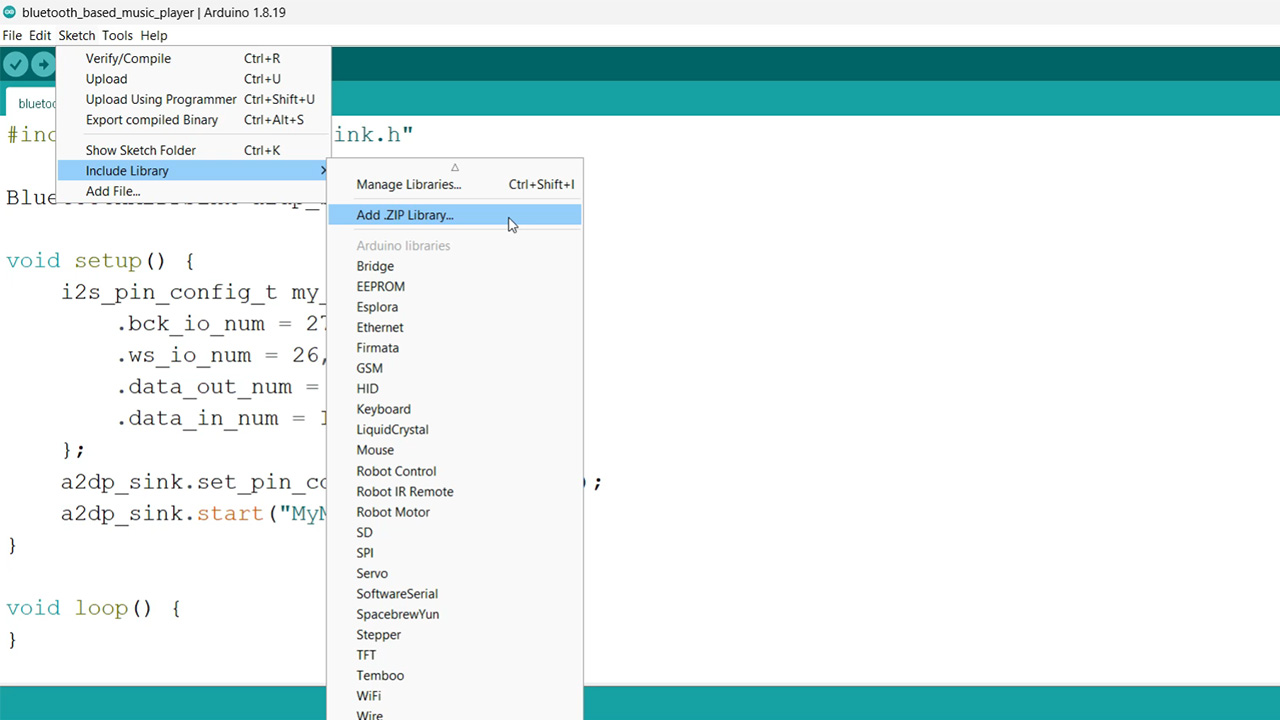Open Manage Libraries...
Viewport: 1280px width, 720px height.
455,184
